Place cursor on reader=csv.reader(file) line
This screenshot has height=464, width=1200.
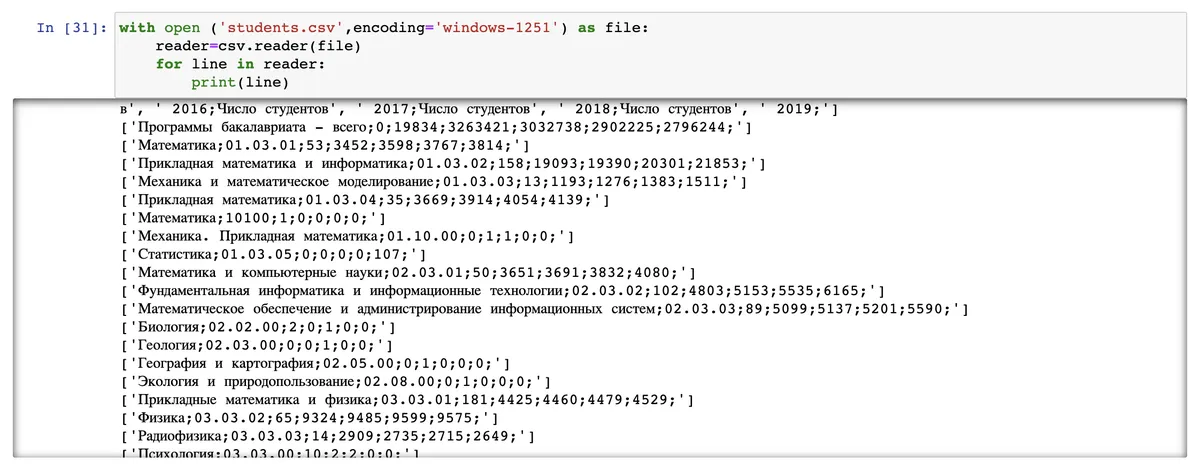point(258,46)
